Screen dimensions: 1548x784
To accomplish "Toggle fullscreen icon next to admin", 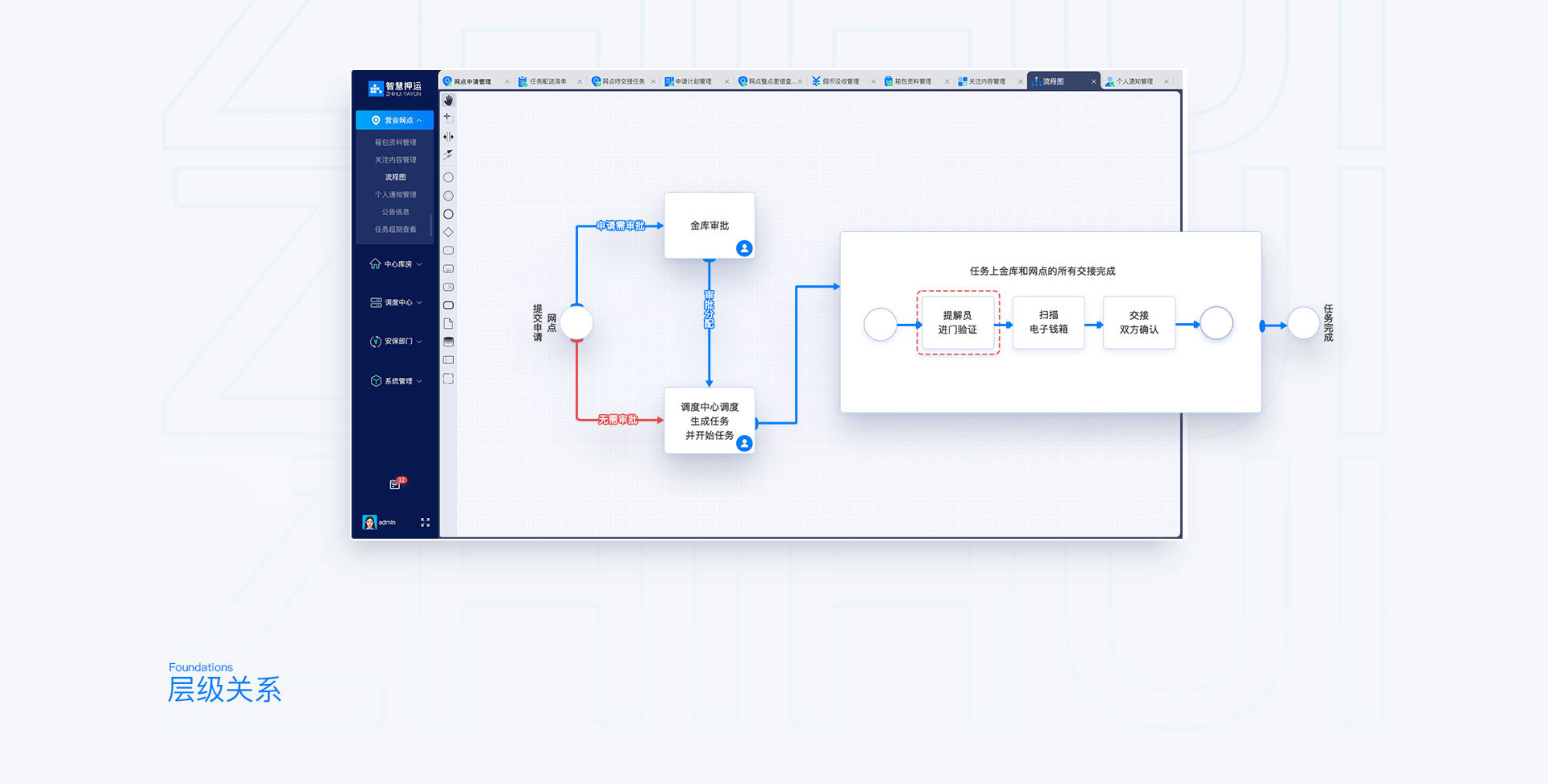I will [425, 522].
